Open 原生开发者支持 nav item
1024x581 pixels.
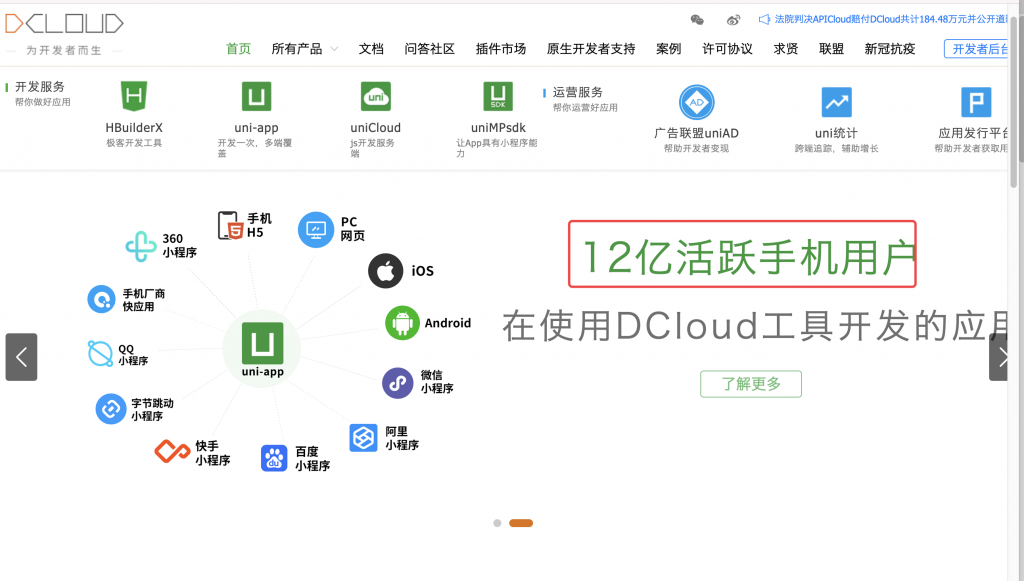point(591,49)
